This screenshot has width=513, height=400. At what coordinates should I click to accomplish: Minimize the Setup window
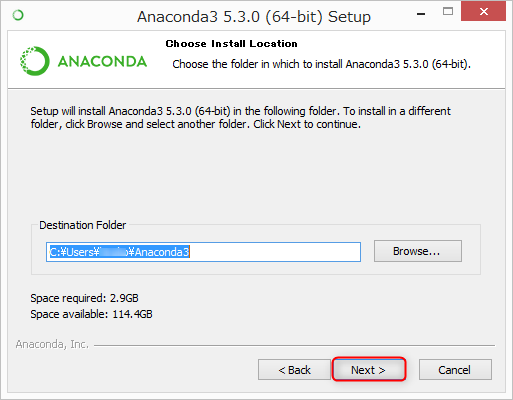421,14
